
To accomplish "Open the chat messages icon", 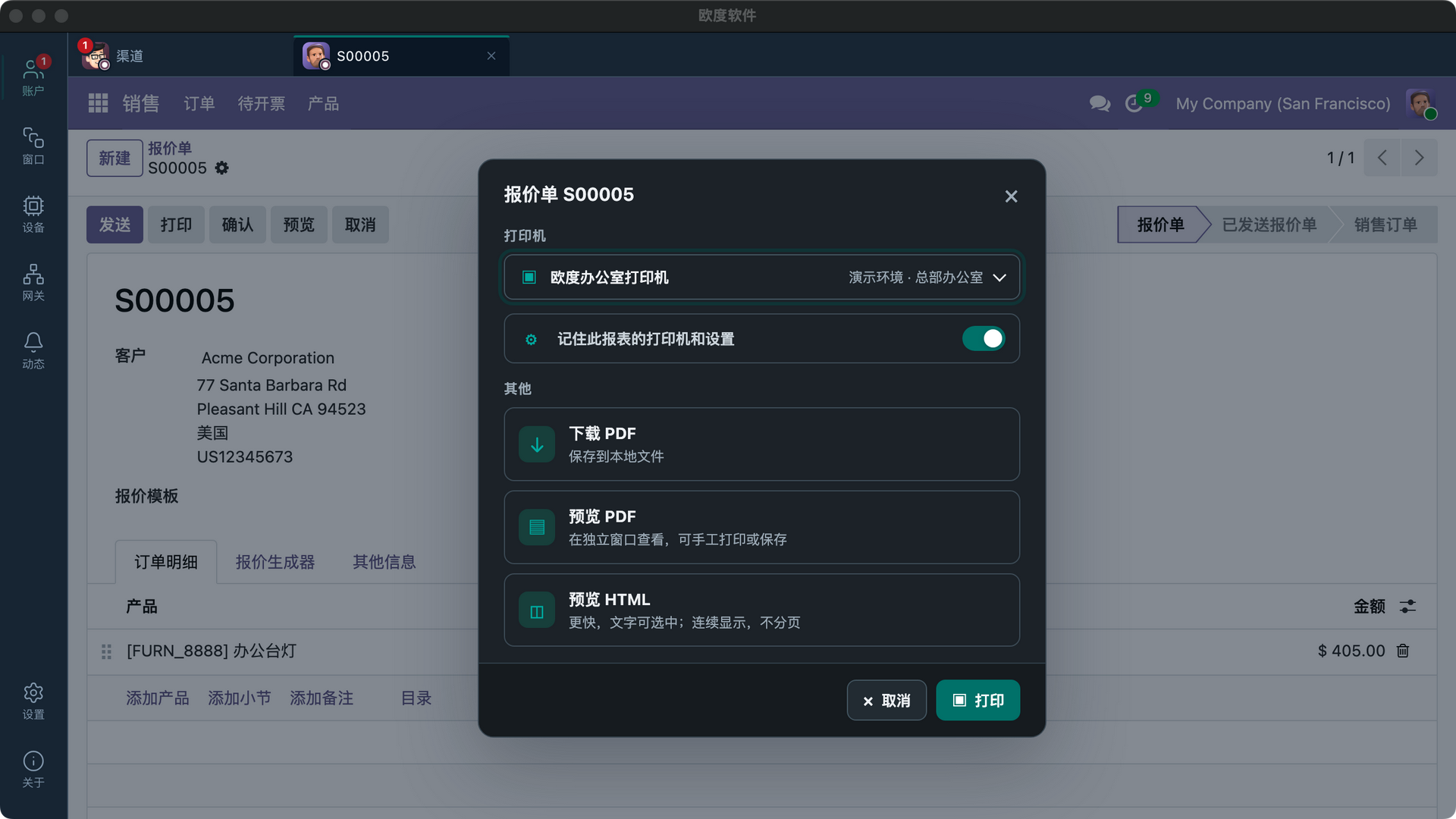I will 1100,103.
